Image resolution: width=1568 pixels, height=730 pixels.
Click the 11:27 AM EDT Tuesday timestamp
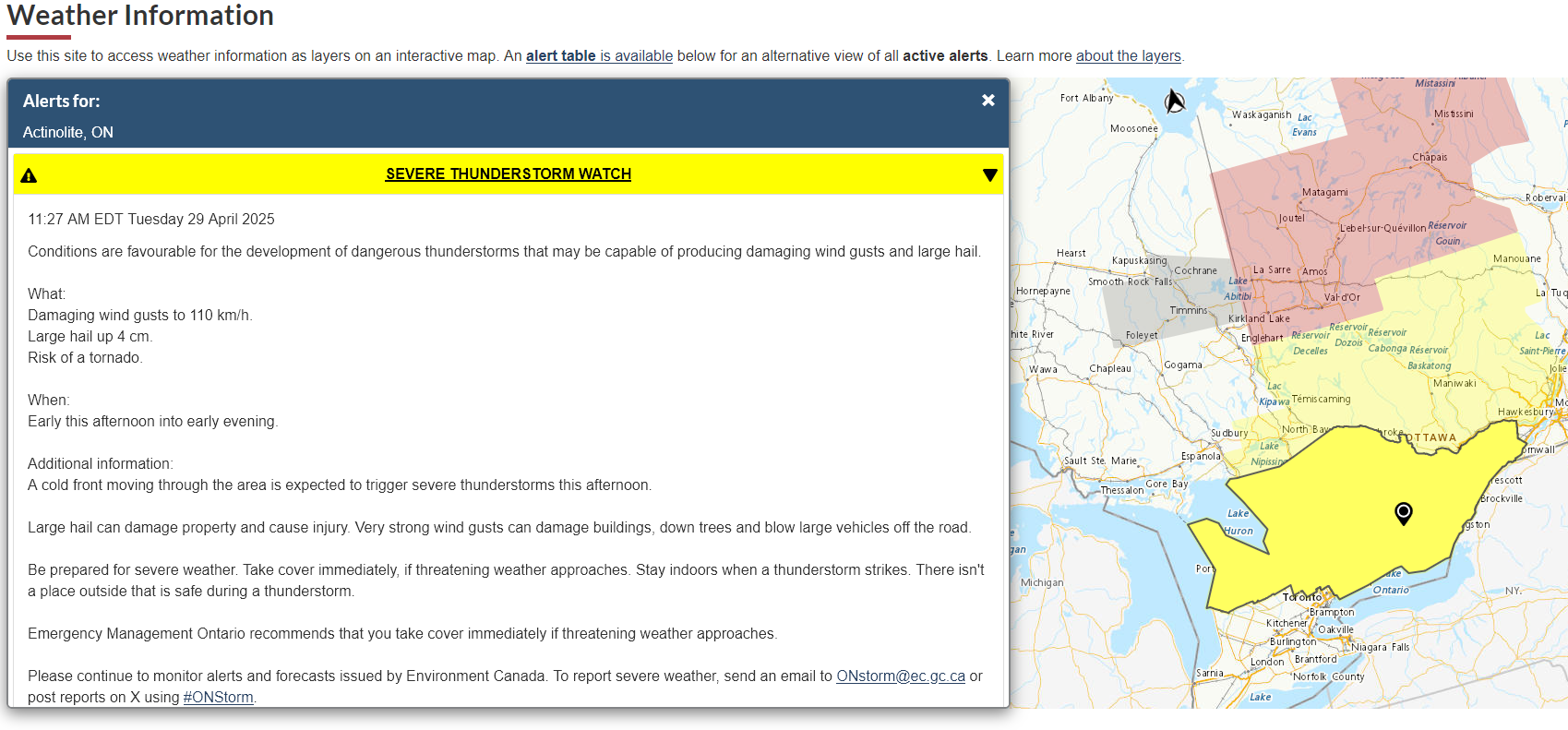click(151, 219)
